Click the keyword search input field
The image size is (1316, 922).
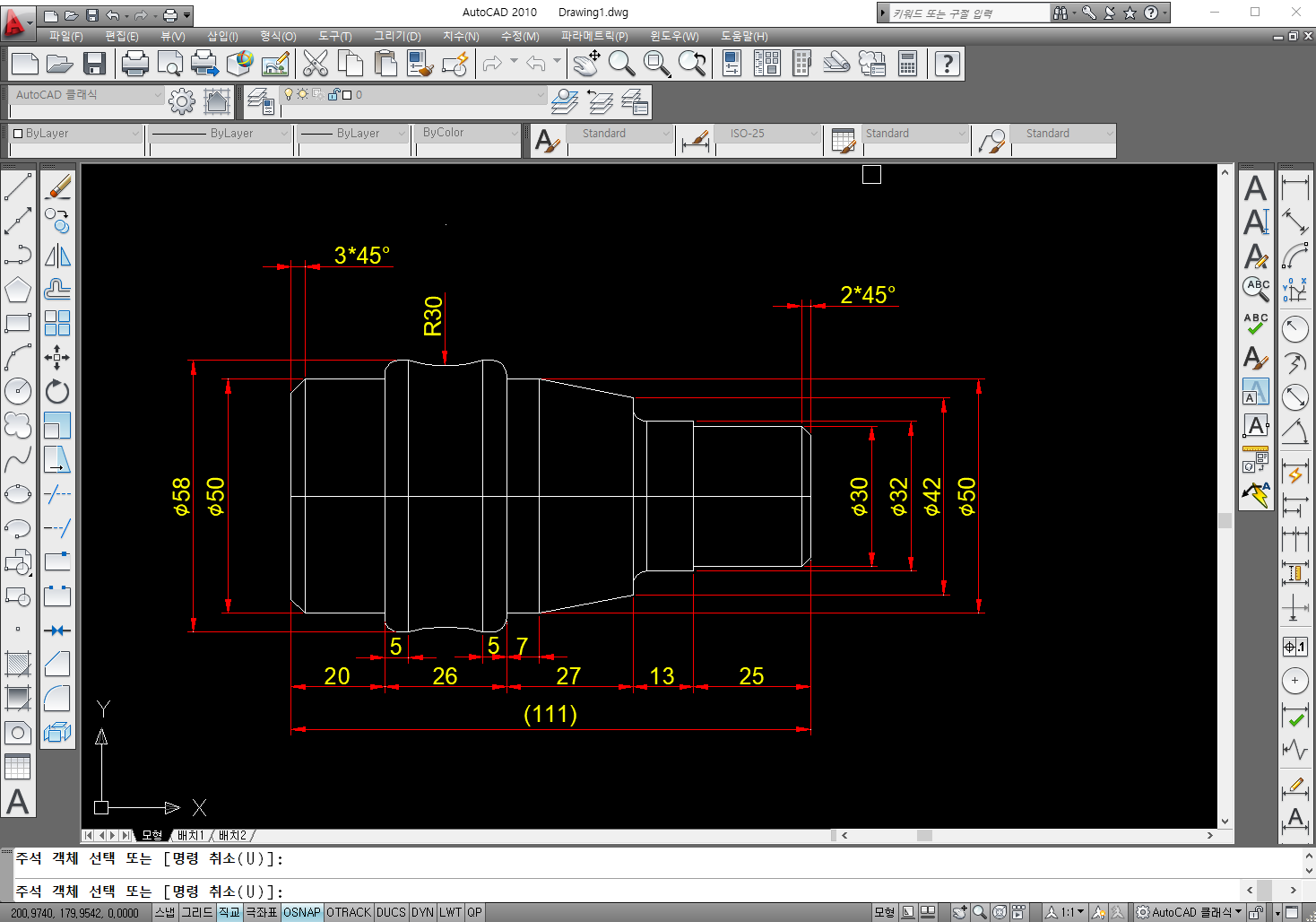[x=968, y=13]
